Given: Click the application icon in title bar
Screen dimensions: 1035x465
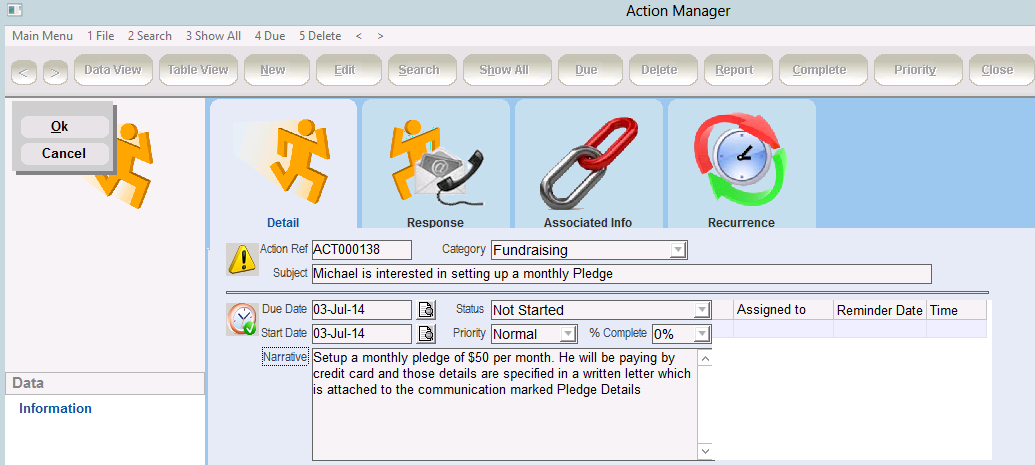Looking at the screenshot, I should click(13, 10).
